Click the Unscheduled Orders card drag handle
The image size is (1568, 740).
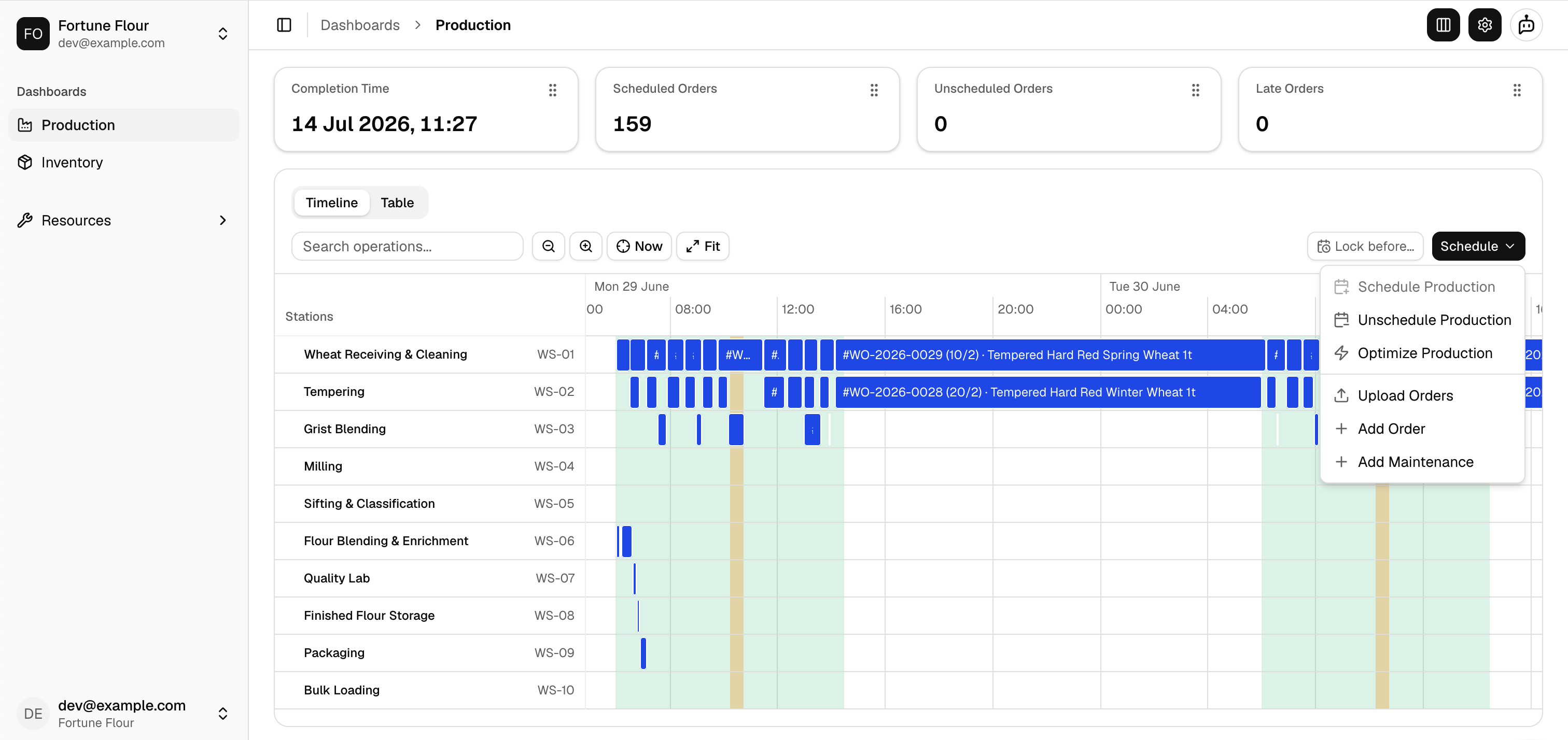tap(1196, 90)
